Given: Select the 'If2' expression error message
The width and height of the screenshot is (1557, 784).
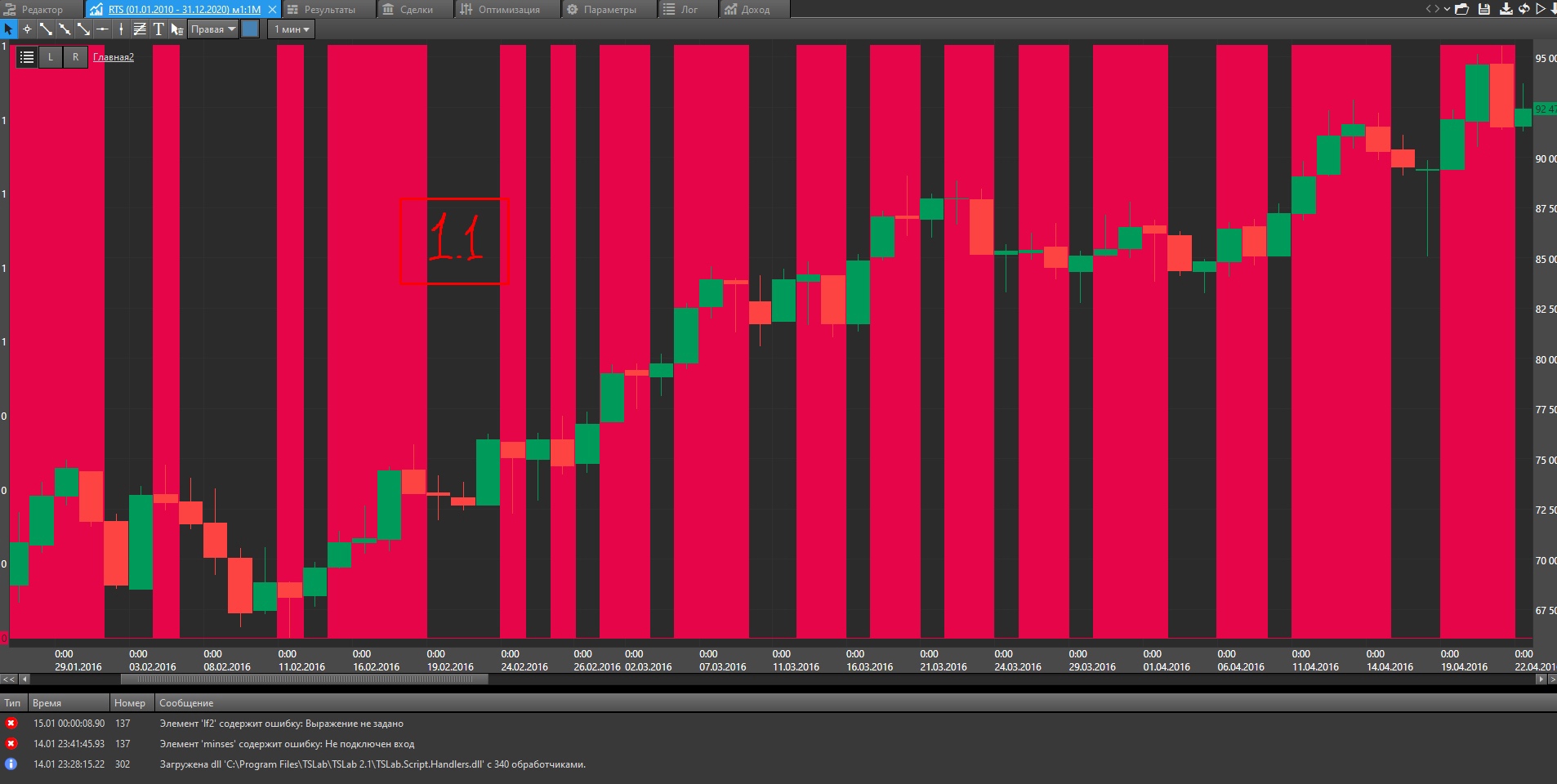Looking at the screenshot, I should (x=282, y=724).
